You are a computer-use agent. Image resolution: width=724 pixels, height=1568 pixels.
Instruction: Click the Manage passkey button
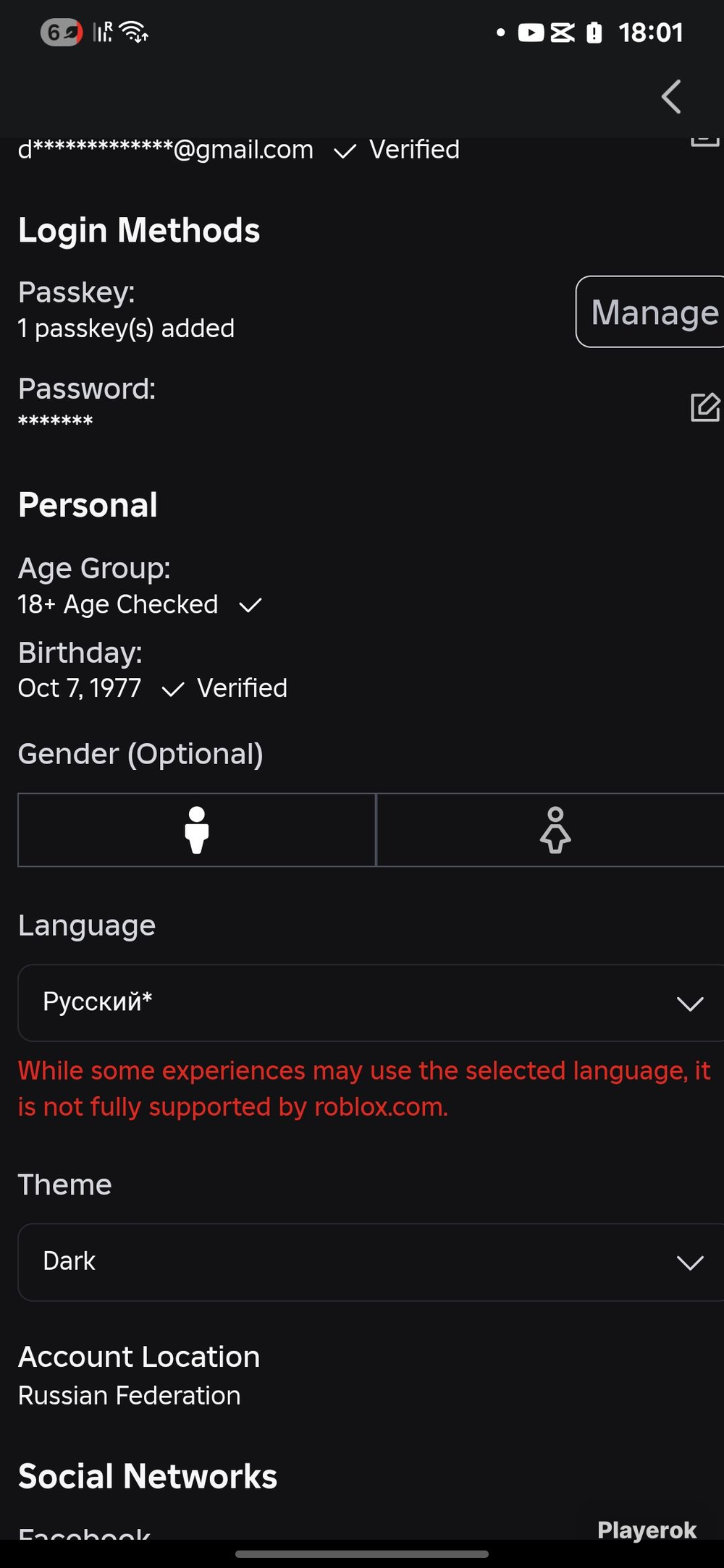point(650,312)
